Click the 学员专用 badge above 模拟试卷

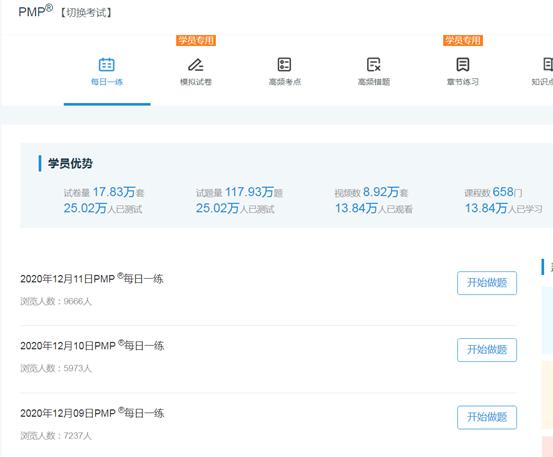(196, 40)
